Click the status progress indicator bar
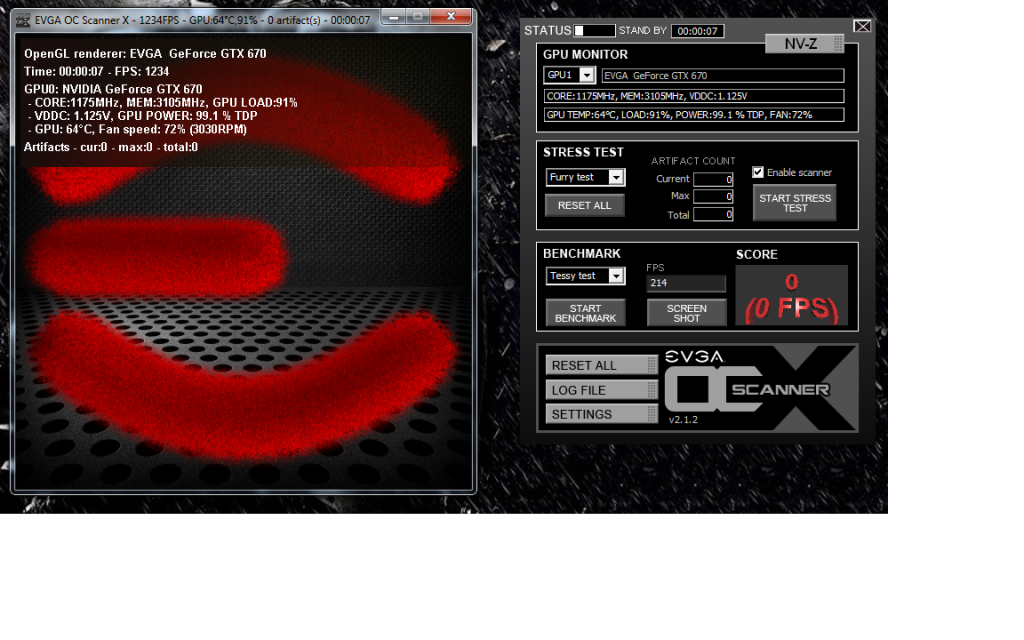 (594, 31)
